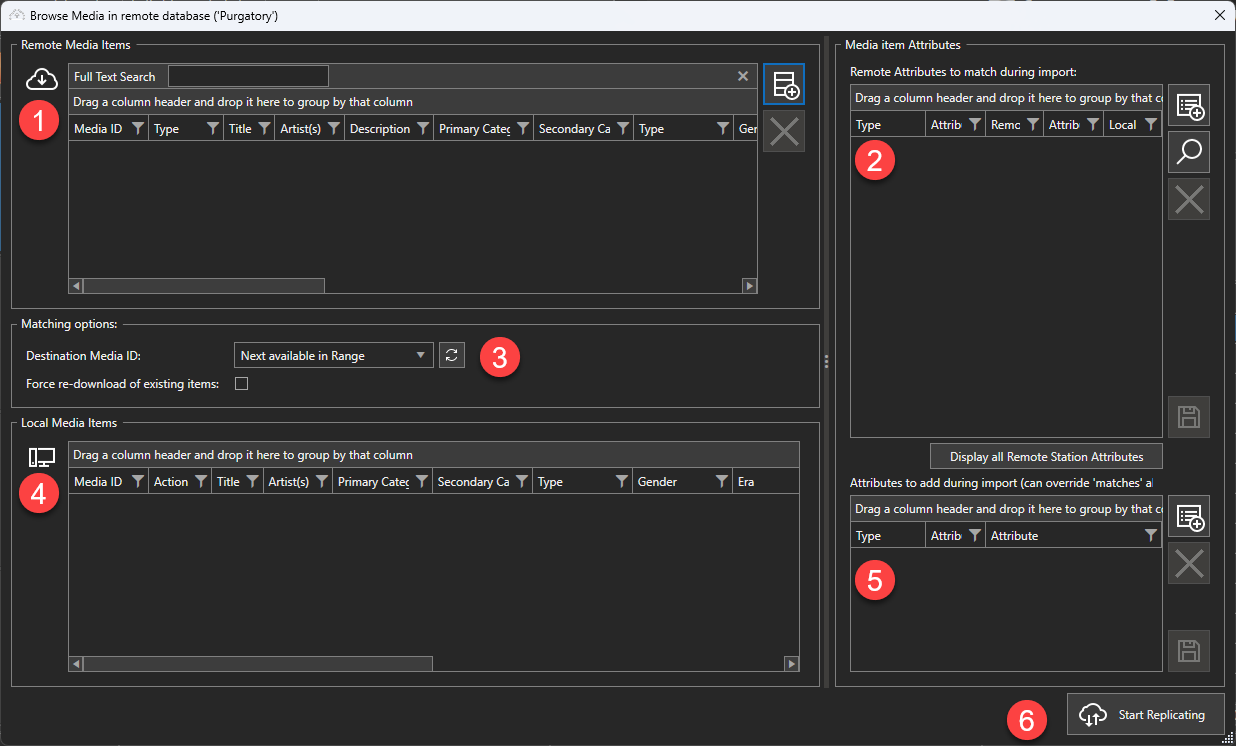The height and width of the screenshot is (746, 1236).
Task: Filter Remote Media Items by Secondary Category
Action: (623, 128)
